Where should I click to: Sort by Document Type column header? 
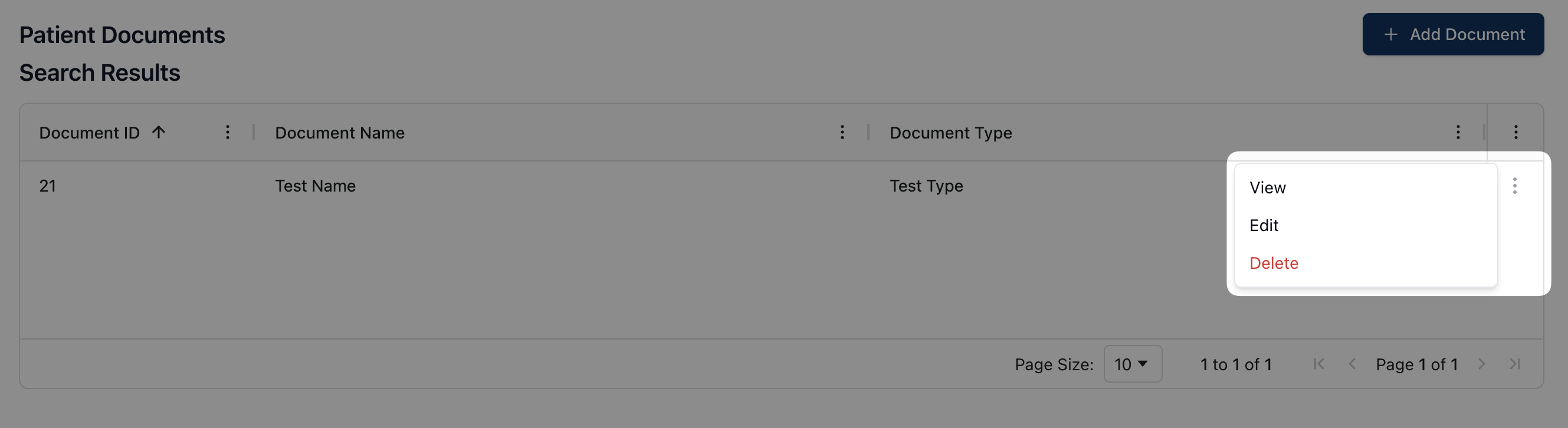[951, 133]
